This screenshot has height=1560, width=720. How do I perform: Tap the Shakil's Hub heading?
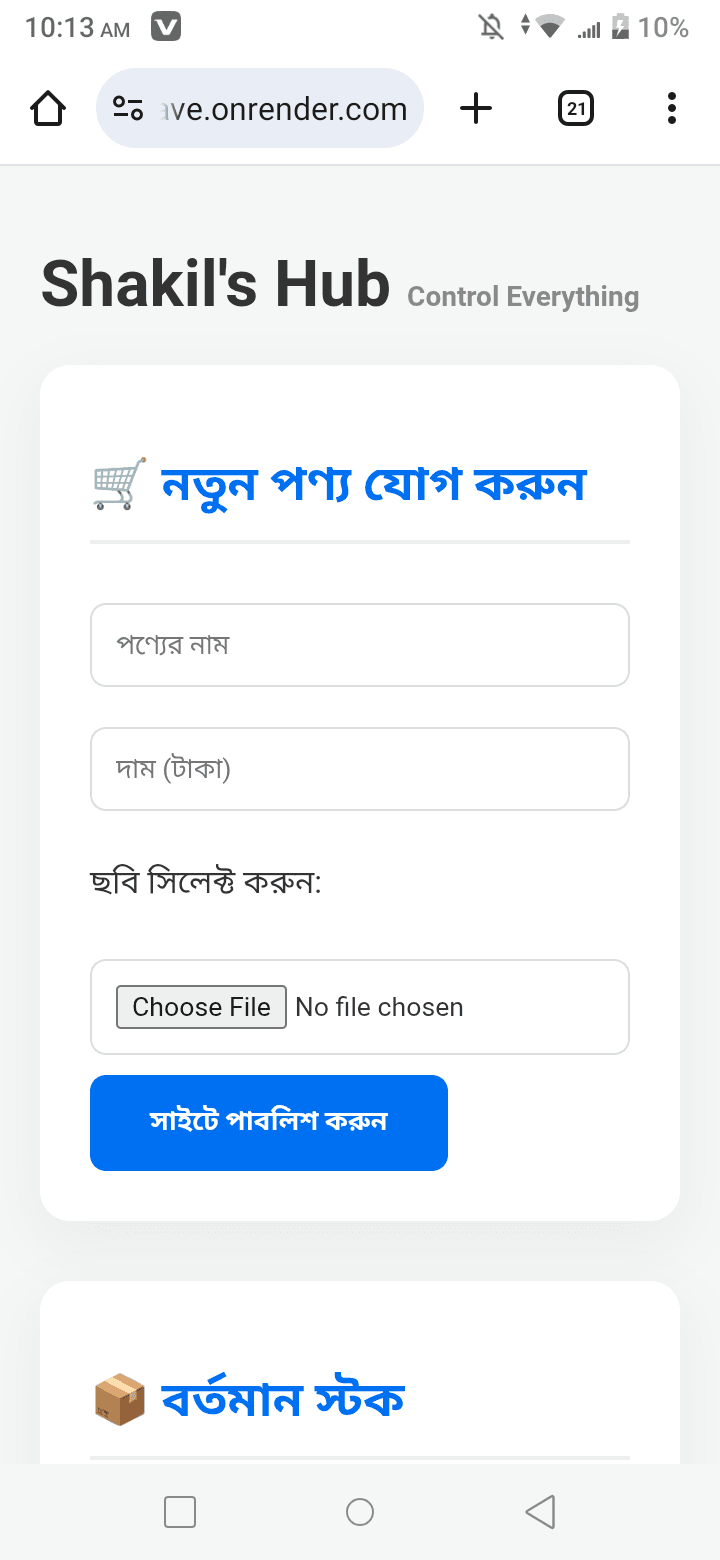point(214,283)
